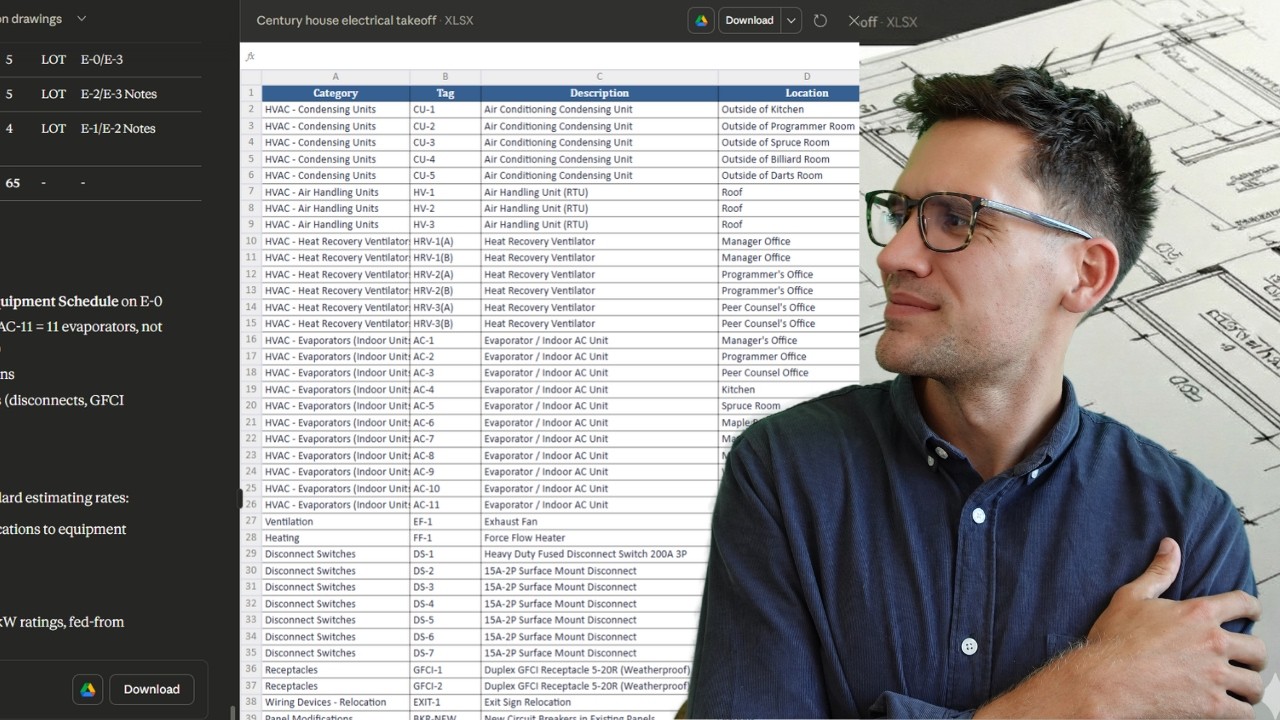The width and height of the screenshot is (1280, 720).
Task: Select the "Peer Counsel Office" cell in AC-3 row
Action: point(788,373)
